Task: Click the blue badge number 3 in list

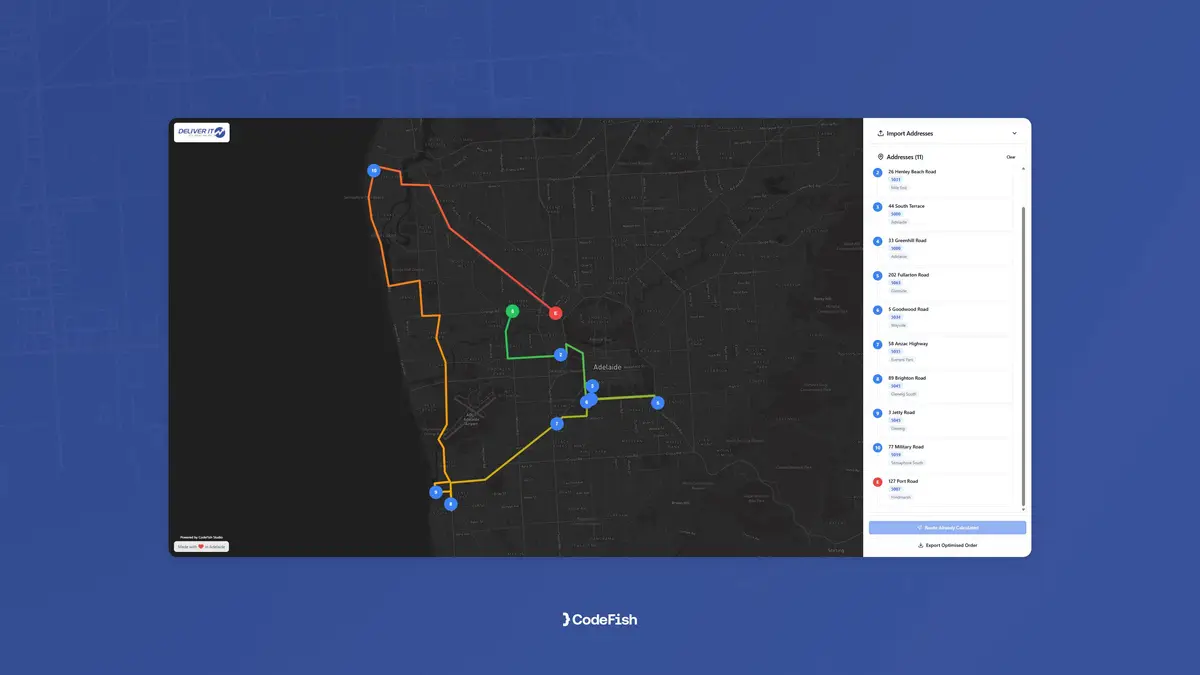Action: (x=878, y=207)
